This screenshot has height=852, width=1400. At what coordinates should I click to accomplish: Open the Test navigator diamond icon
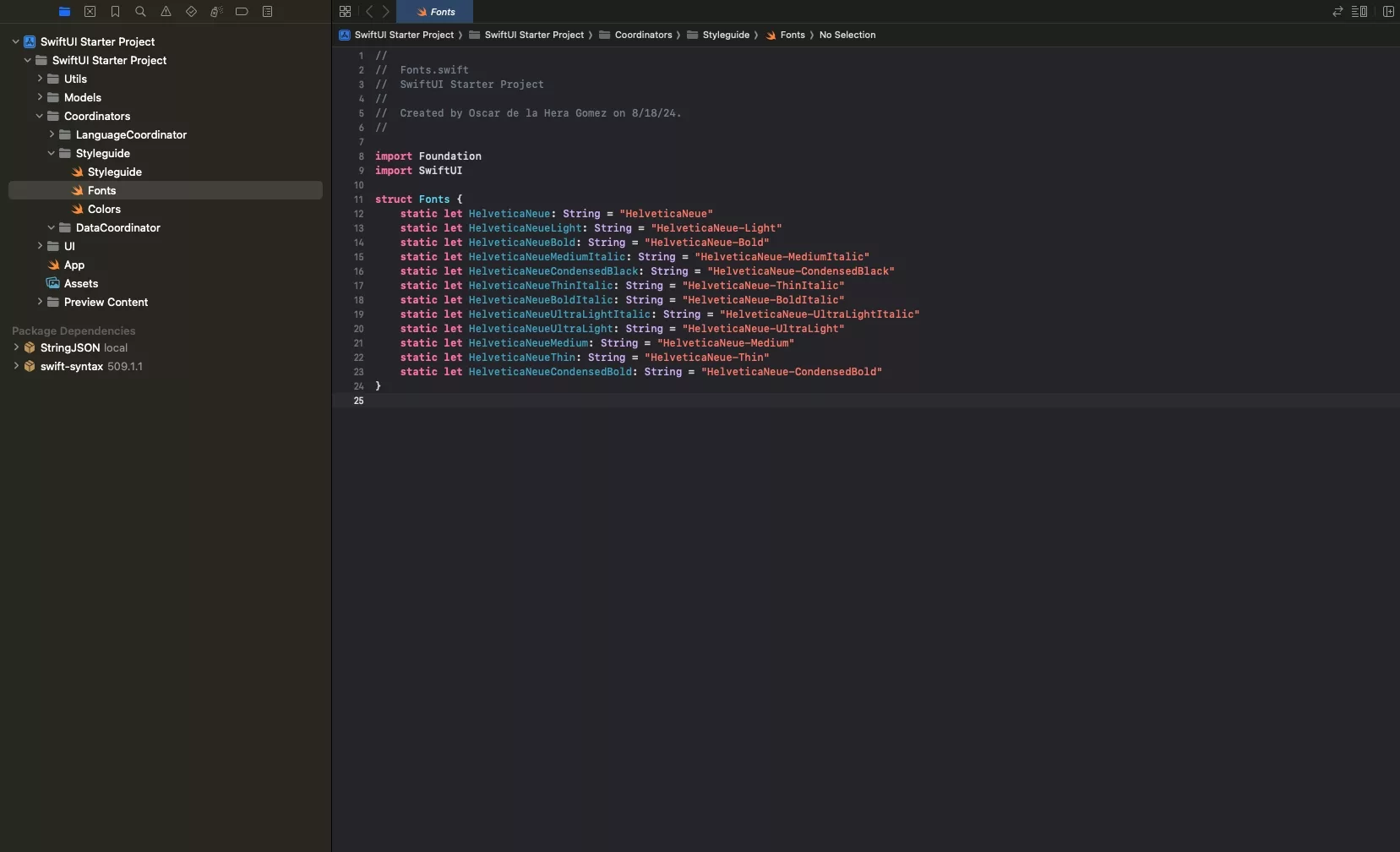click(x=191, y=12)
